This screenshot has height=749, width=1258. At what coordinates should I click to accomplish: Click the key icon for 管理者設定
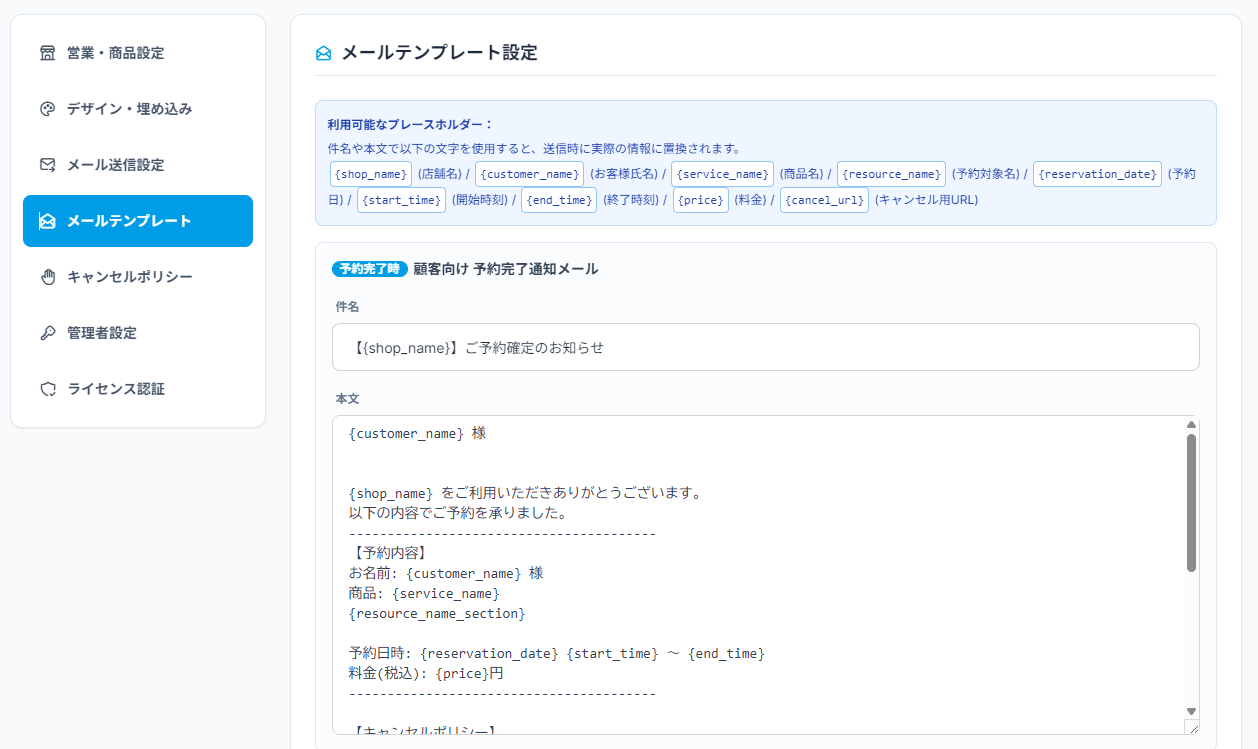point(47,333)
